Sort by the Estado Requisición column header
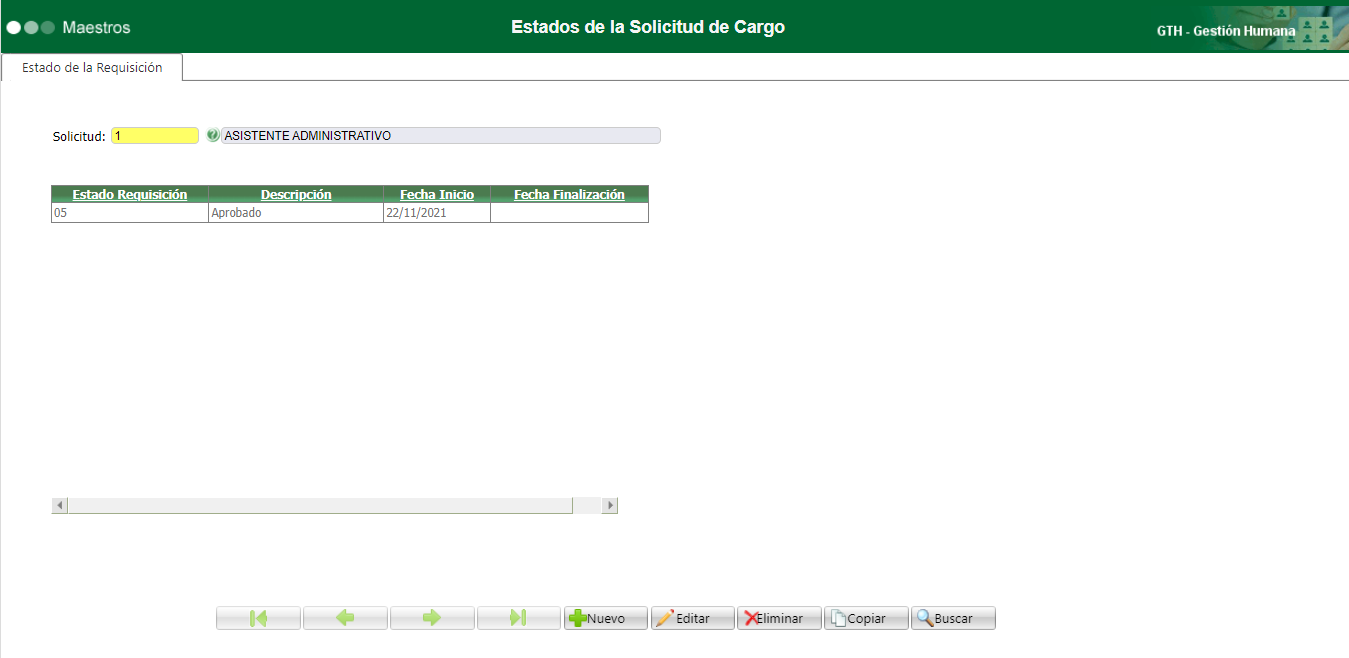 [x=129, y=193]
